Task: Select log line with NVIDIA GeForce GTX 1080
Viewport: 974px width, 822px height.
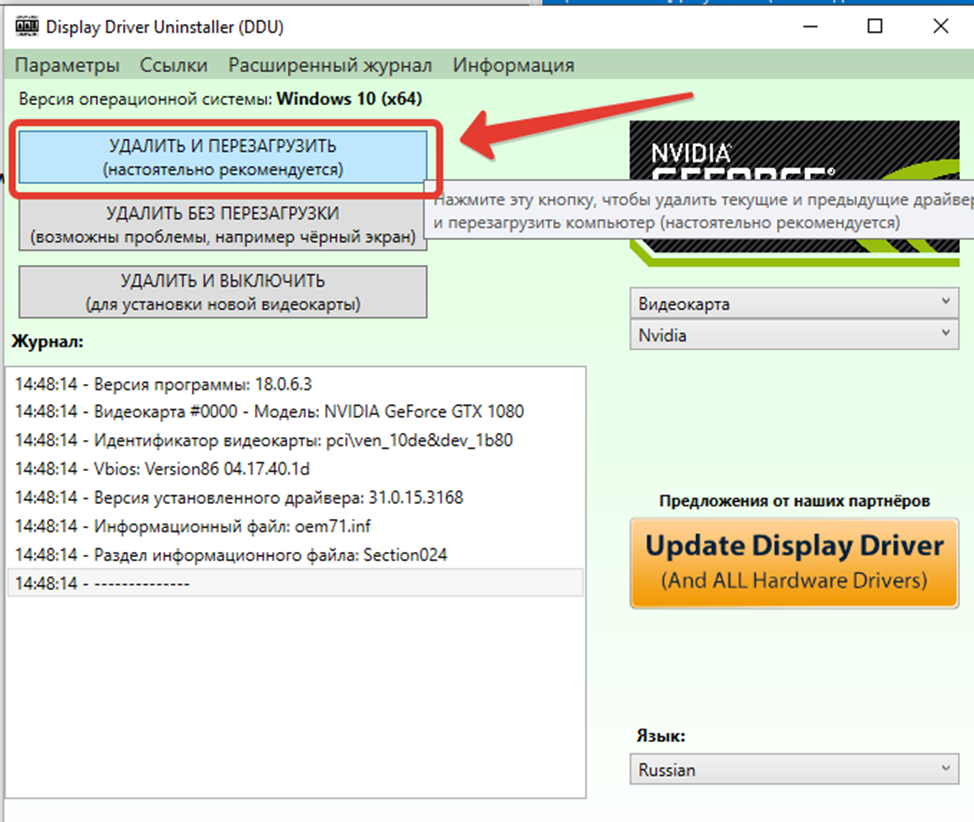Action: [x=296, y=411]
